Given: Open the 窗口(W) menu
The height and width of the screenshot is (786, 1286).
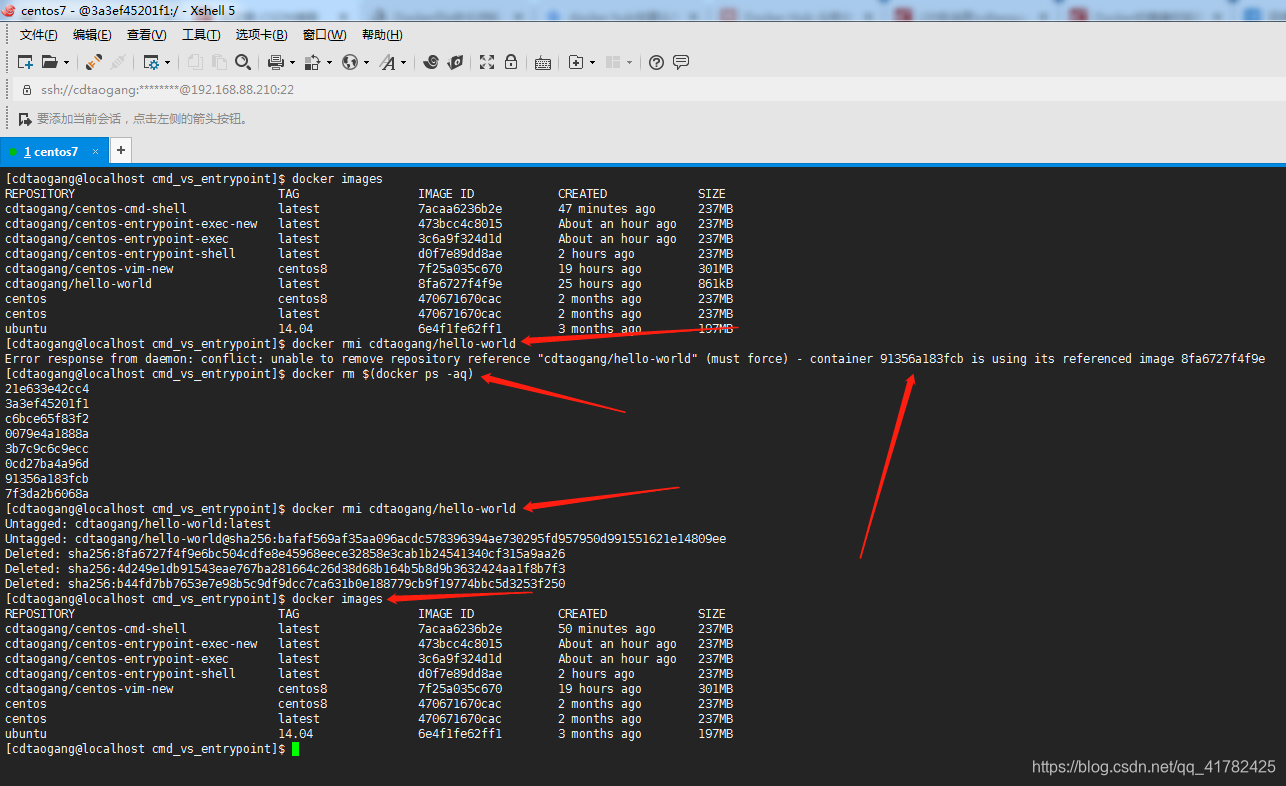Looking at the screenshot, I should (324, 35).
